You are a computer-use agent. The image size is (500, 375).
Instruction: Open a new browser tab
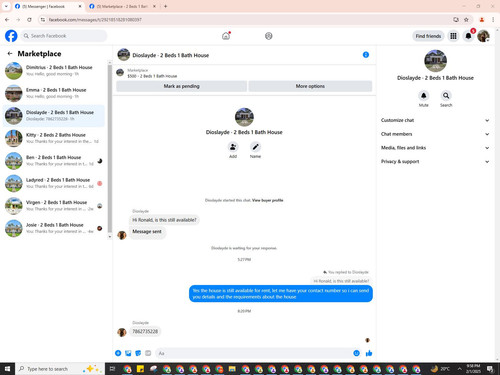click(165, 6)
